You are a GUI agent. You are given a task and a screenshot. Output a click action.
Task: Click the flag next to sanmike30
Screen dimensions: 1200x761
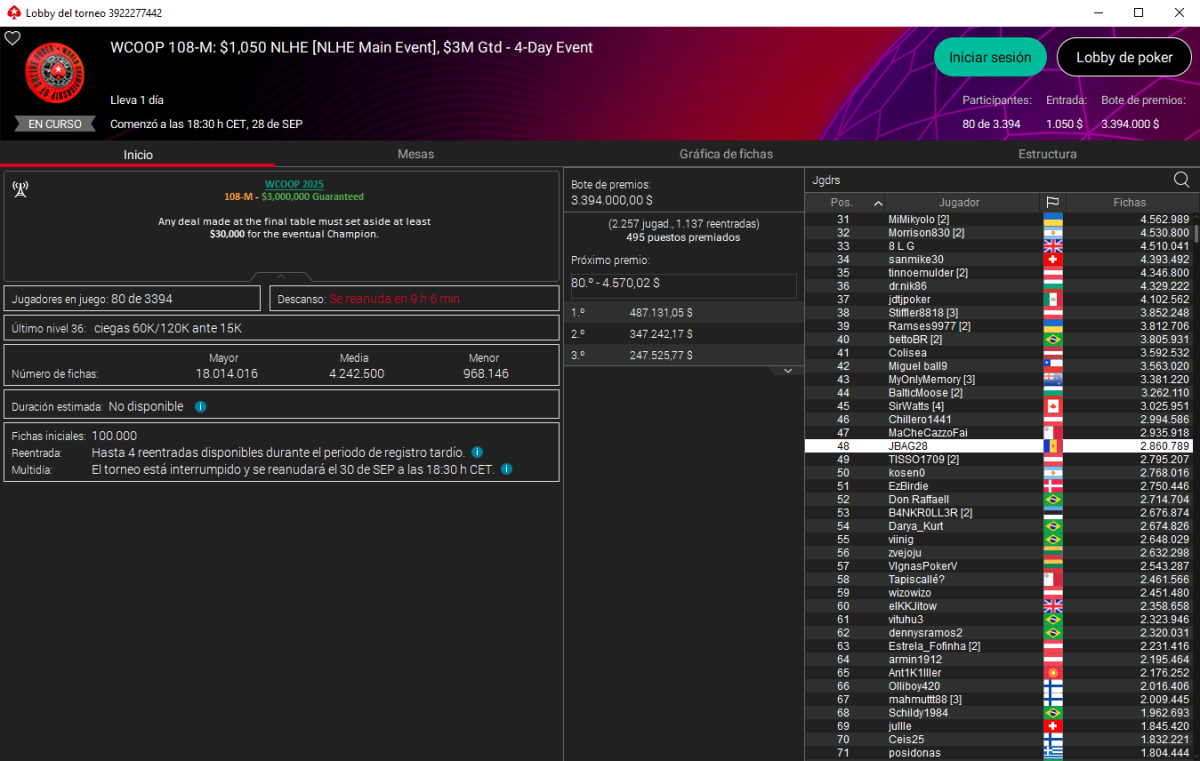tap(1052, 259)
